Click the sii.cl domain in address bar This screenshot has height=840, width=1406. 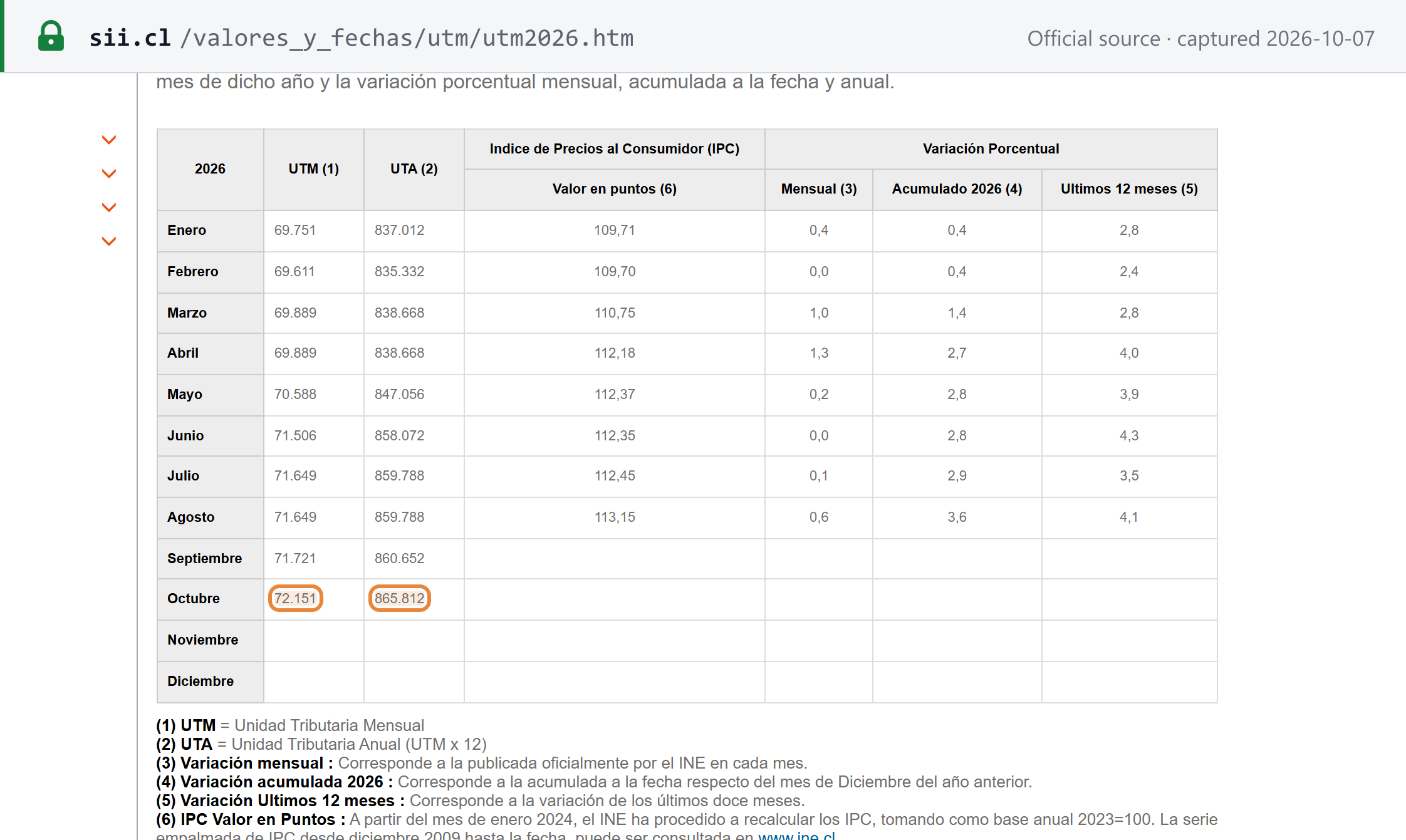click(x=130, y=38)
